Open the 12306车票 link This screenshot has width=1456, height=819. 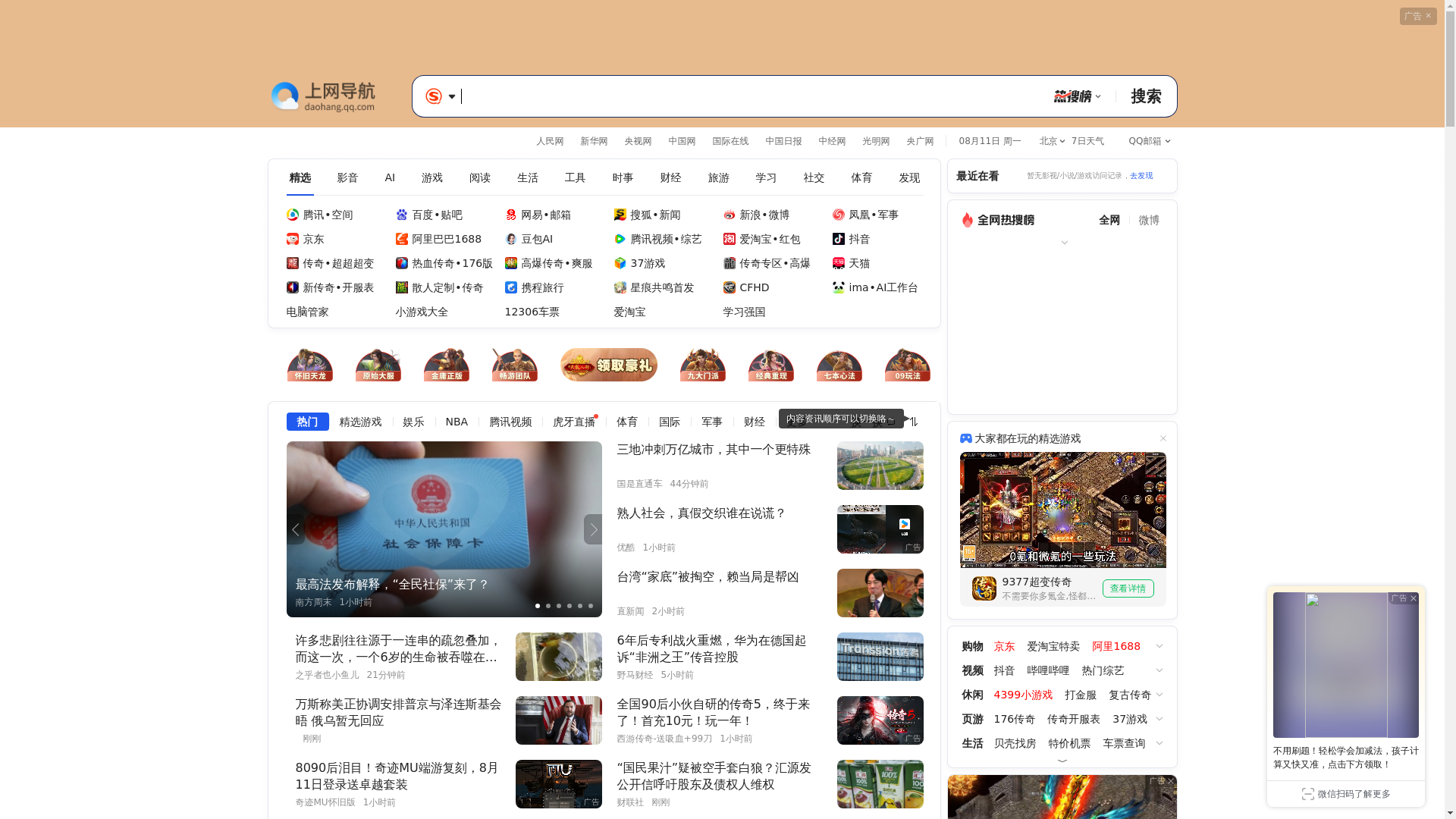pos(532,312)
